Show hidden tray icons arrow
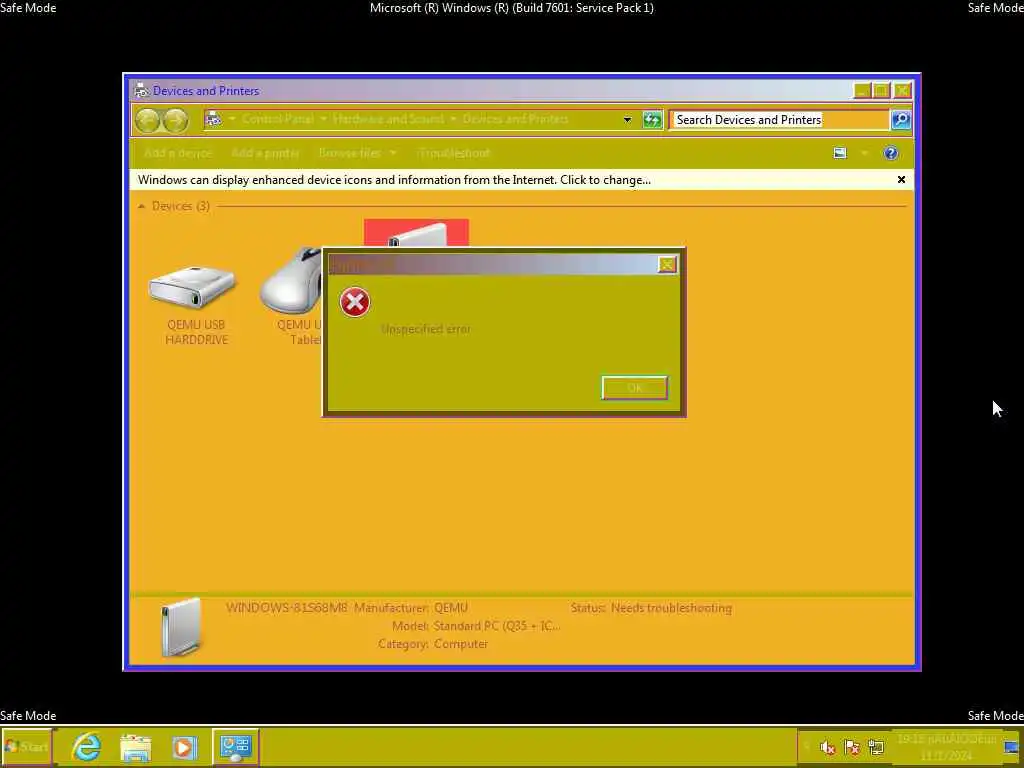 807,747
